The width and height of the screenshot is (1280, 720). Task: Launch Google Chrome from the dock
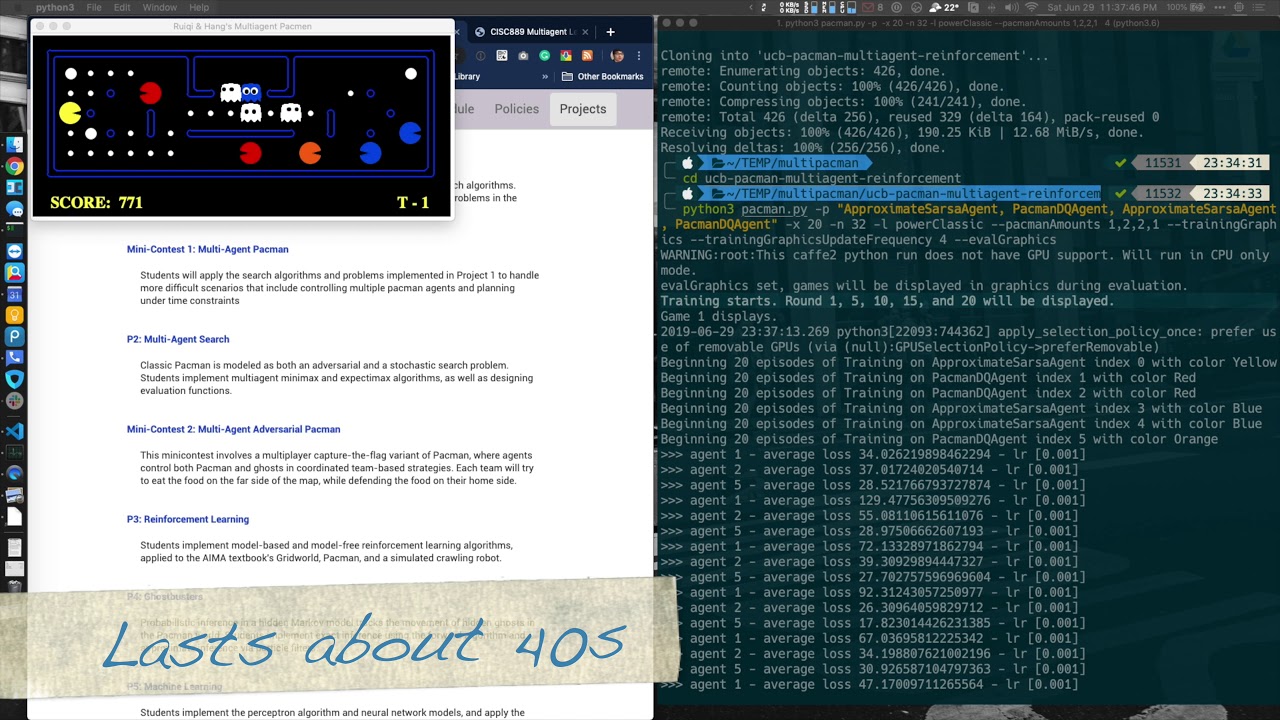[14, 166]
